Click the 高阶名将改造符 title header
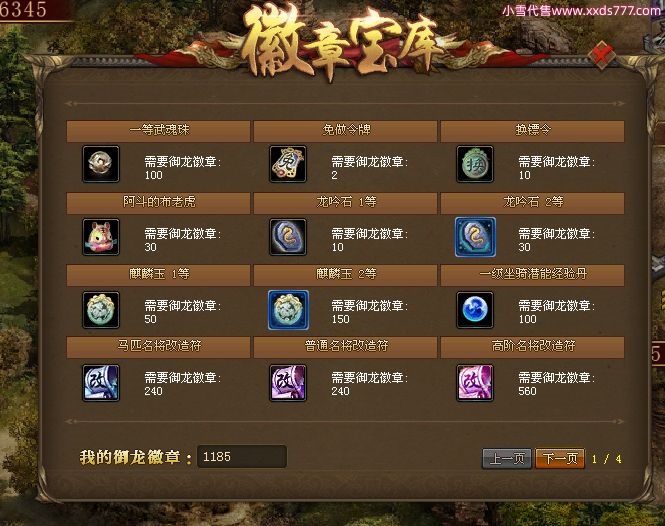This screenshot has width=665, height=526. point(532,347)
